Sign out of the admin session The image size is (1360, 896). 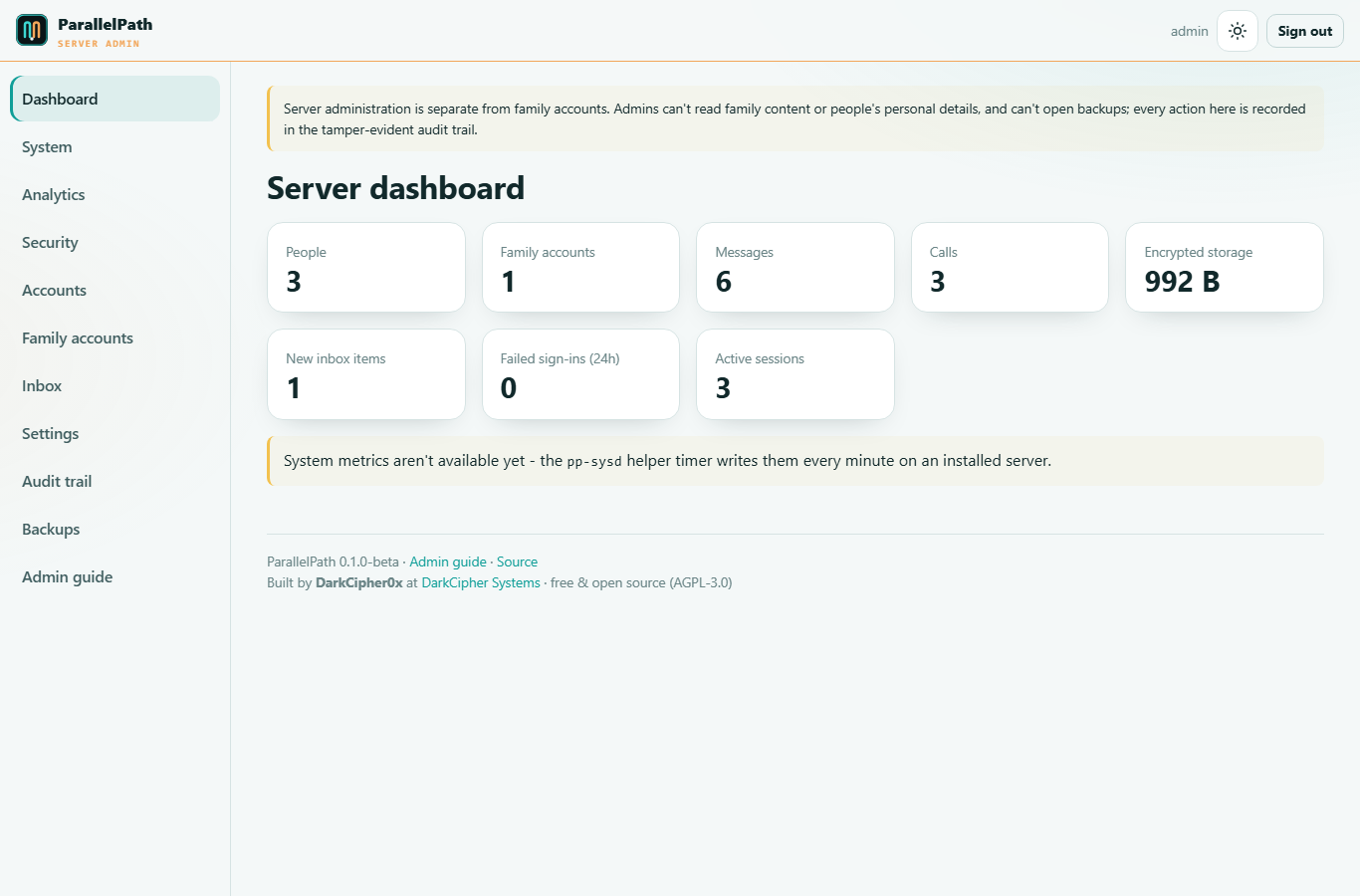(x=1305, y=31)
